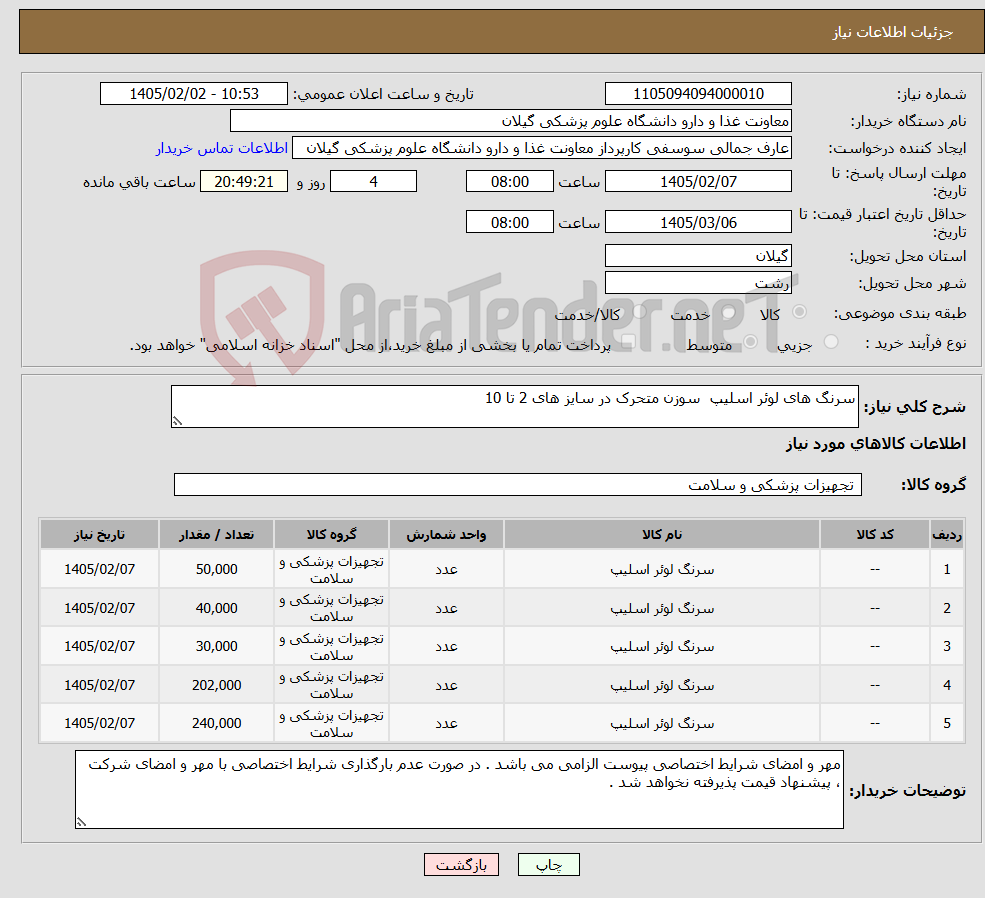Viewport: 985px width, 898px height.
Task: Click the quantity cell 30,000
Action: pyautogui.click(x=216, y=646)
